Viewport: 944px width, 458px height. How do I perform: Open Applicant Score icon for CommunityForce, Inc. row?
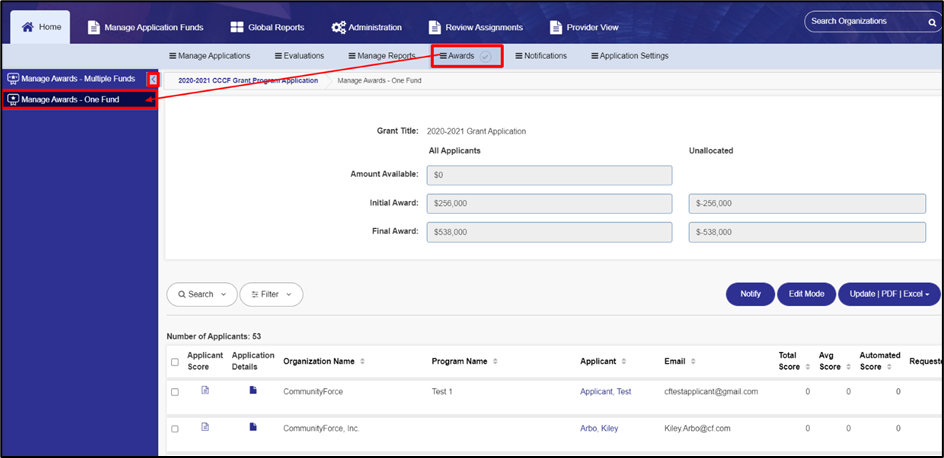coord(205,427)
